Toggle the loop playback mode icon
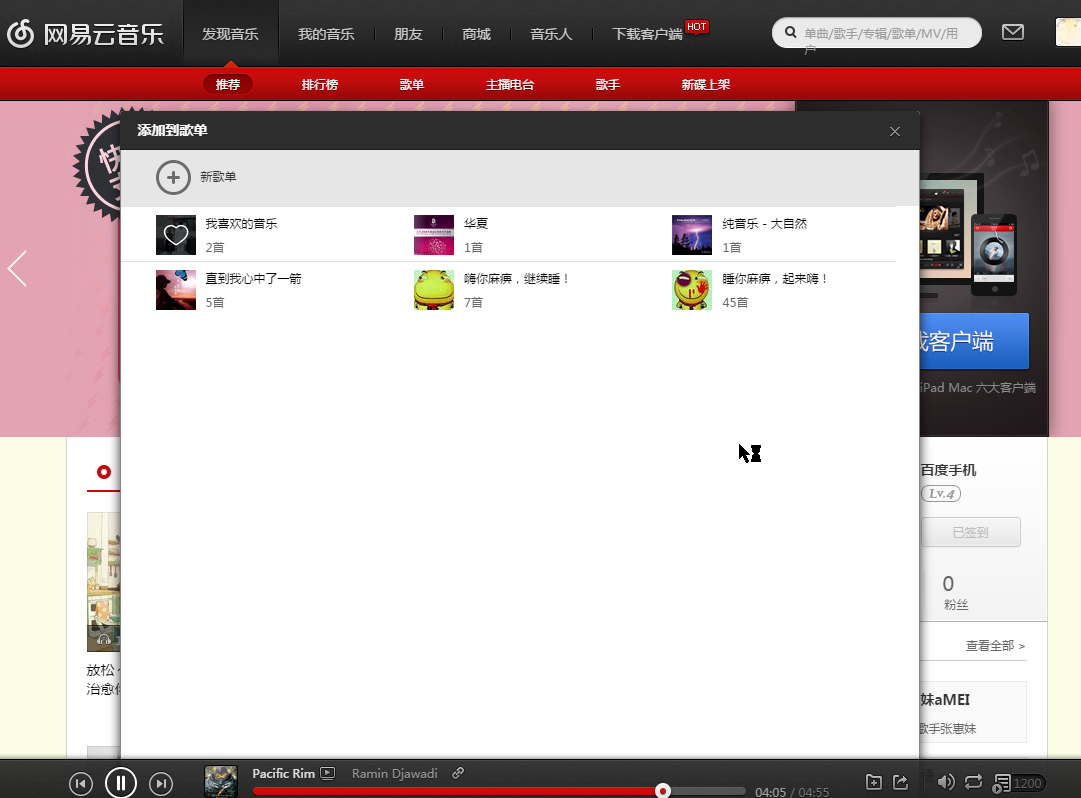1081x798 pixels. click(973, 781)
